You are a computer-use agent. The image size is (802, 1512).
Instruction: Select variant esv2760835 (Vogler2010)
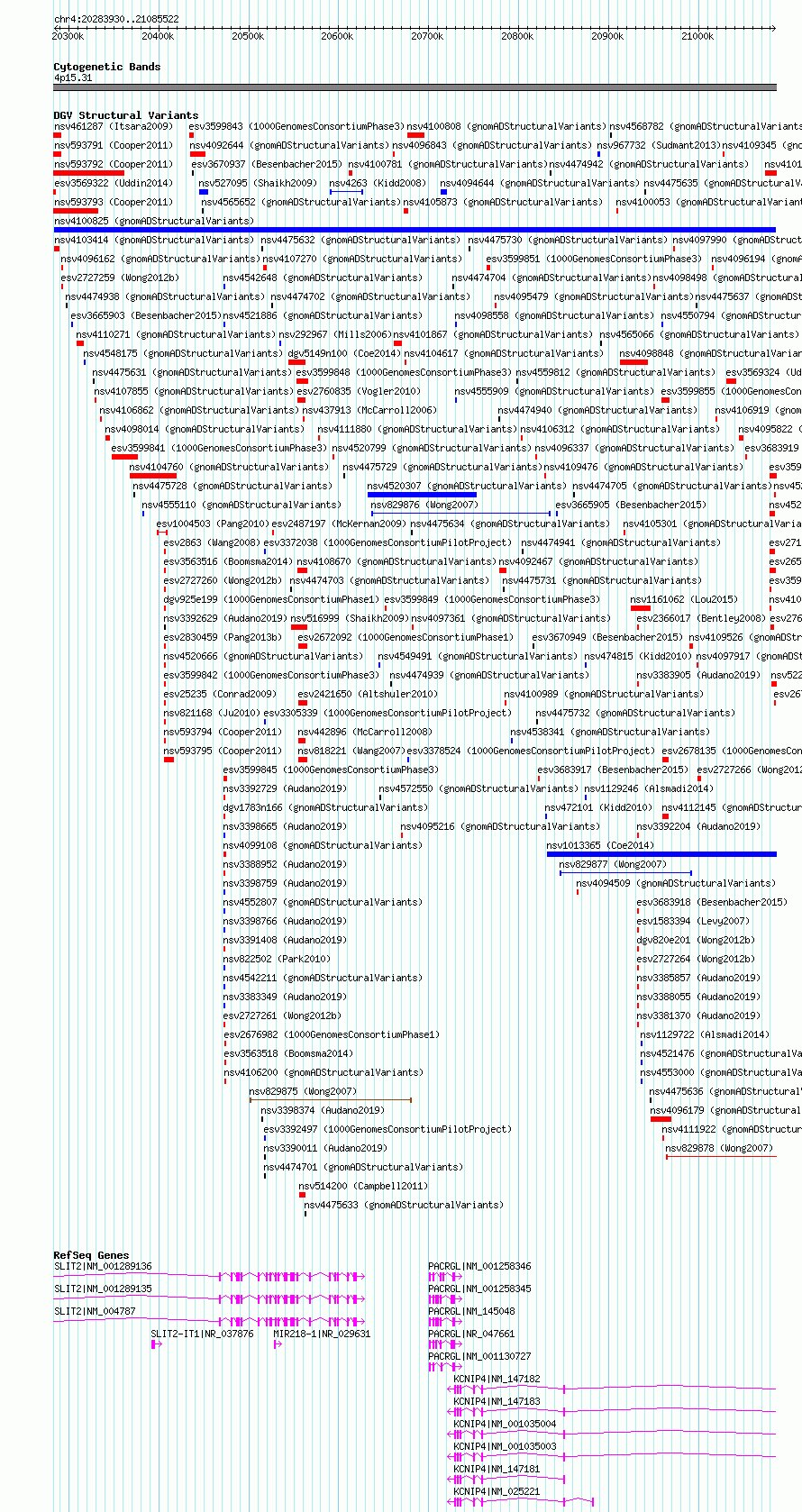[x=358, y=391]
